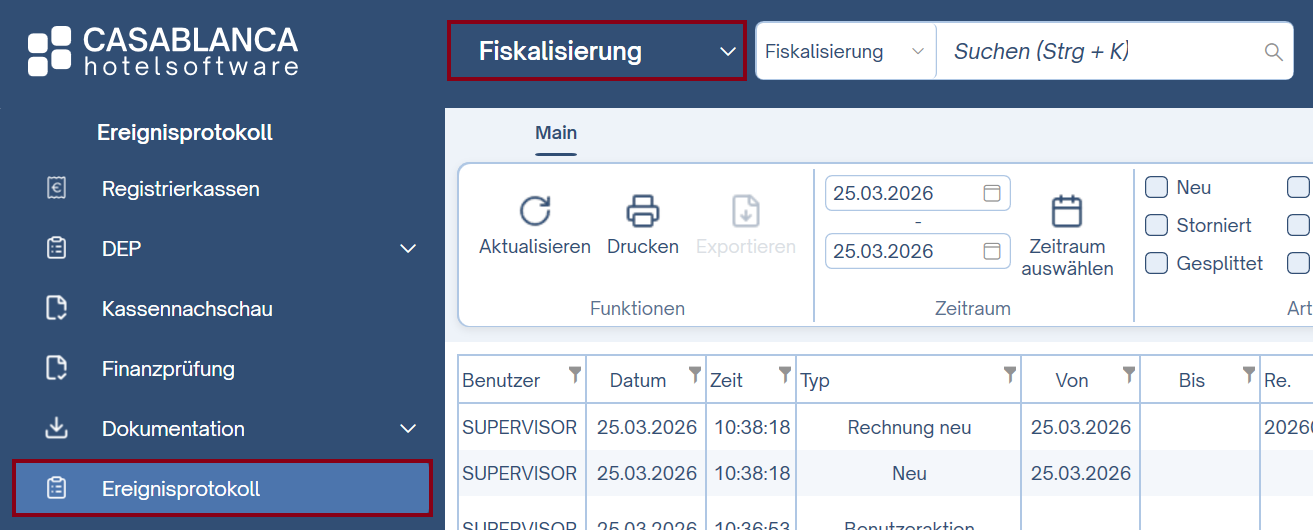Viewport: 1313px width, 530px height.
Task: Expand the DEP sidebar menu
Action: point(408,249)
